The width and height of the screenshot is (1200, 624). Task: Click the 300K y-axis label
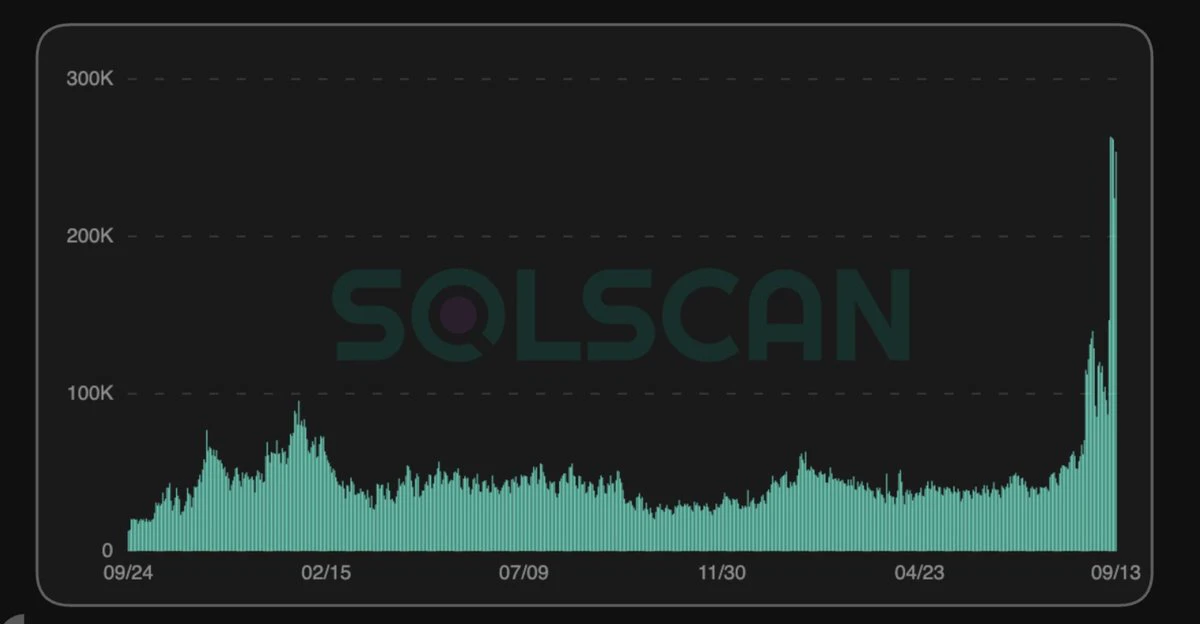pos(89,79)
